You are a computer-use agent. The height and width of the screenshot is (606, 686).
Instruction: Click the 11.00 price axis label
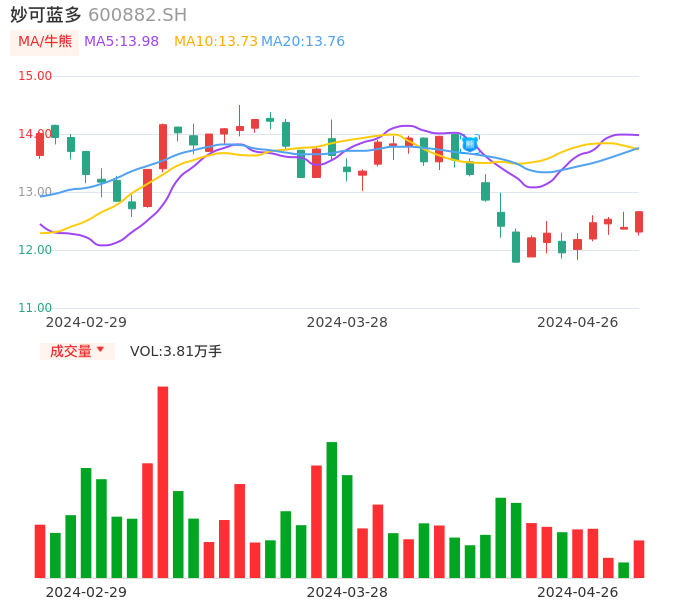click(x=35, y=308)
